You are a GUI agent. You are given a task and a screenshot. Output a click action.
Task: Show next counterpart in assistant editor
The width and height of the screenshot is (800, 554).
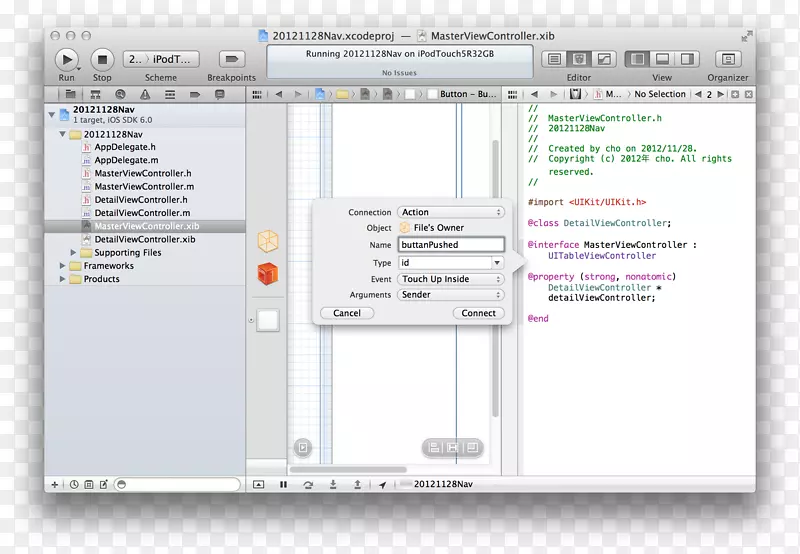720,94
